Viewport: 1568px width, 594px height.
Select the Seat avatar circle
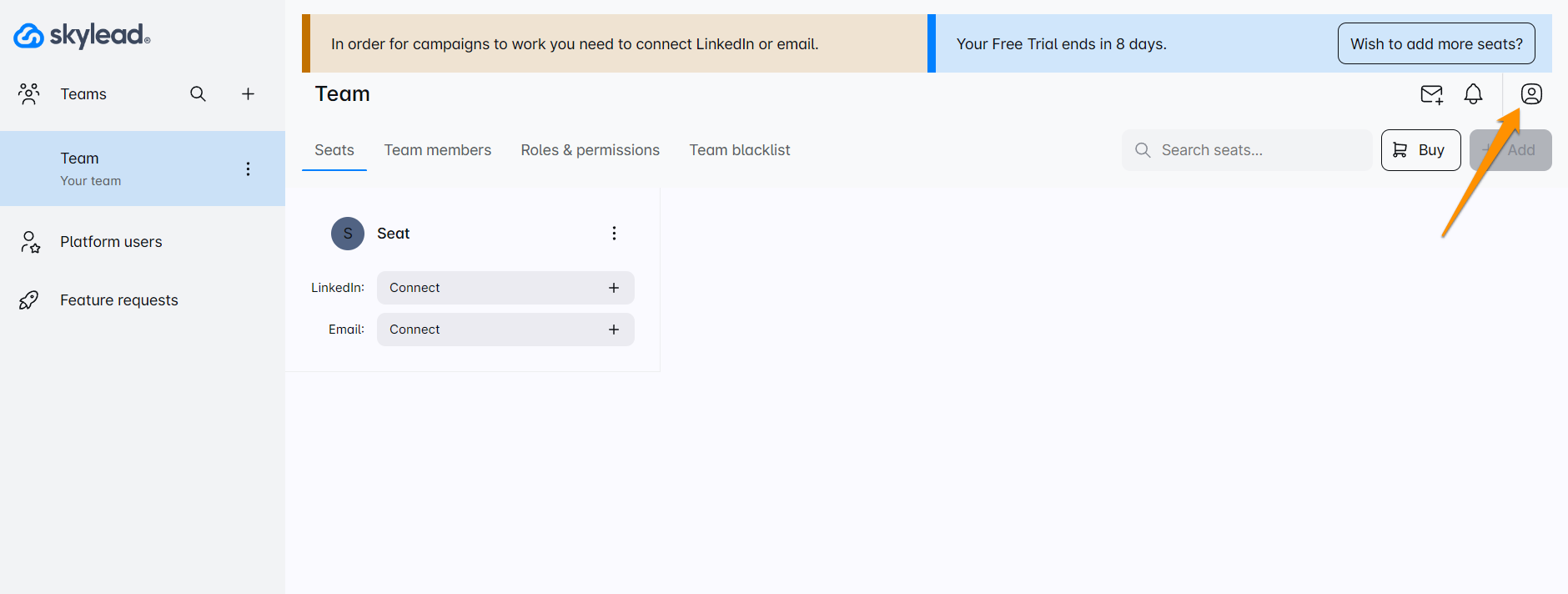348,234
